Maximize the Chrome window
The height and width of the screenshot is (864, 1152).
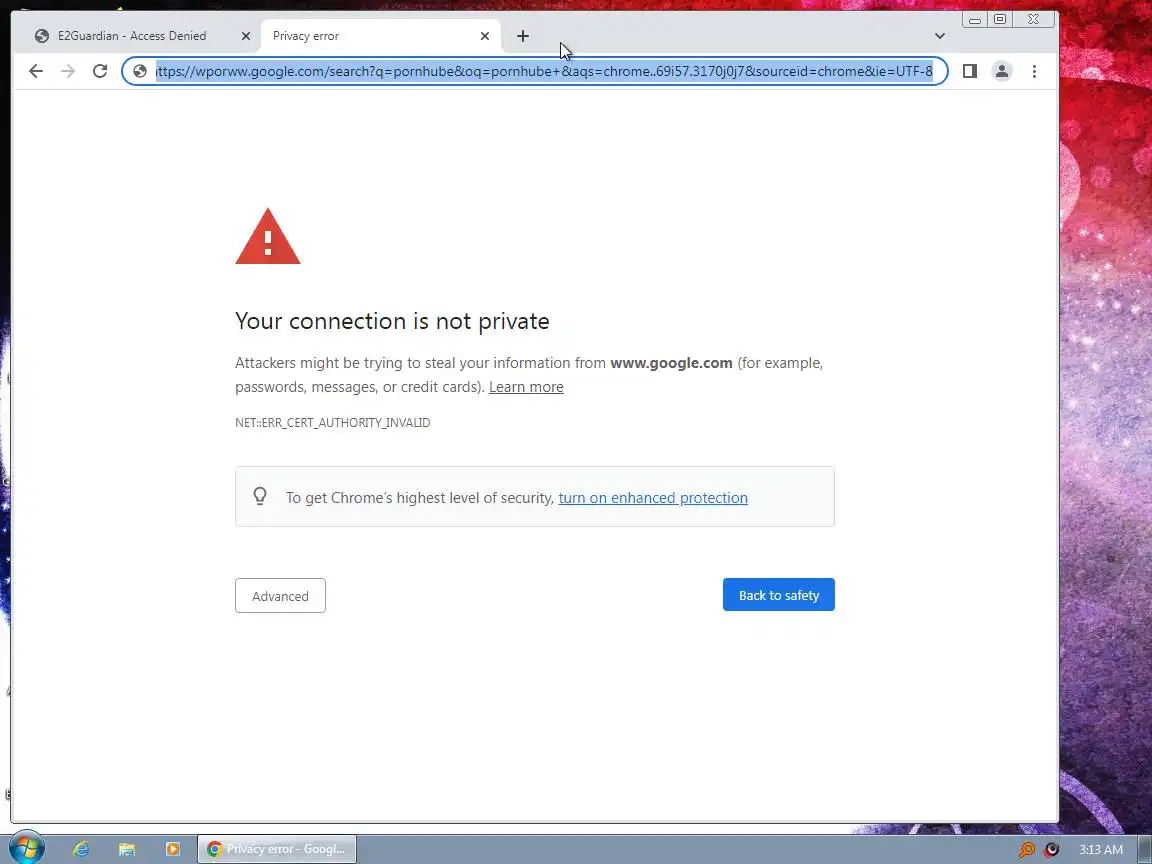(x=1000, y=20)
